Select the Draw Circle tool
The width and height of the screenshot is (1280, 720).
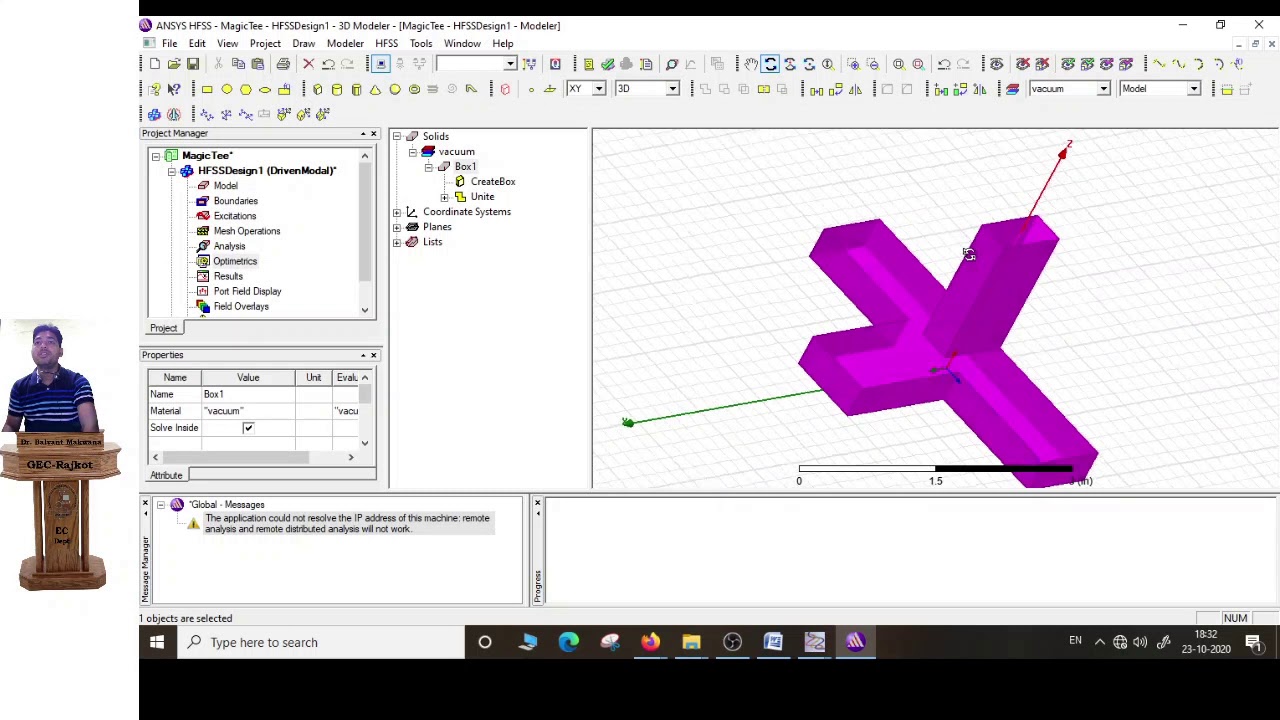(x=226, y=89)
